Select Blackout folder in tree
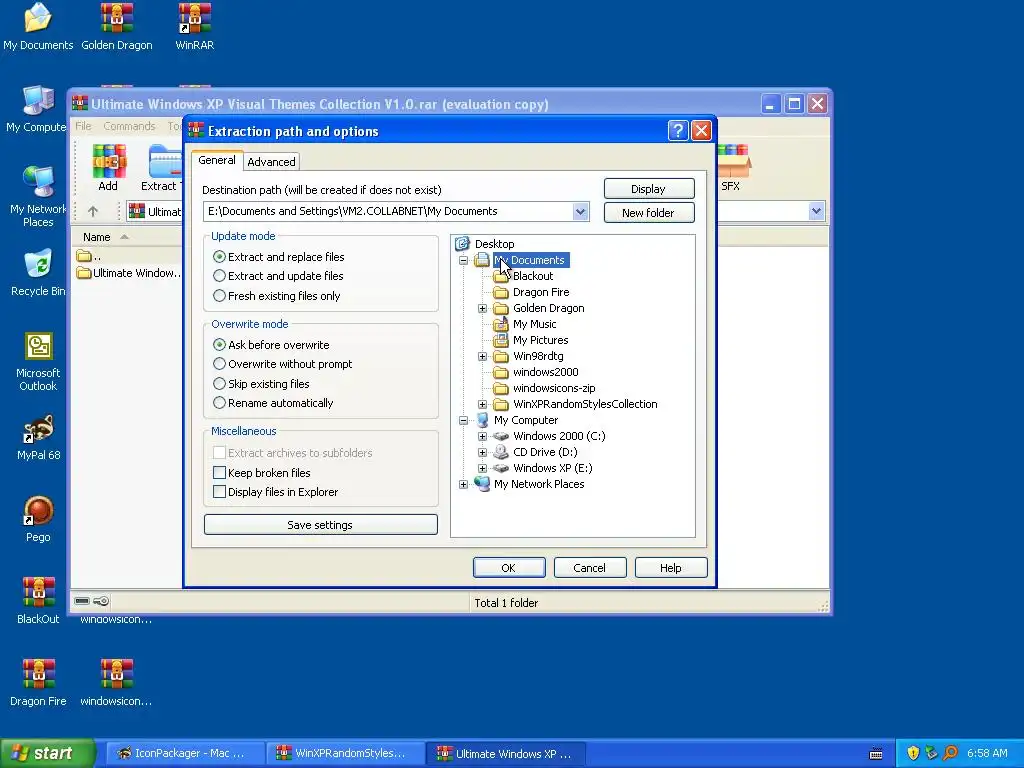 tap(532, 276)
